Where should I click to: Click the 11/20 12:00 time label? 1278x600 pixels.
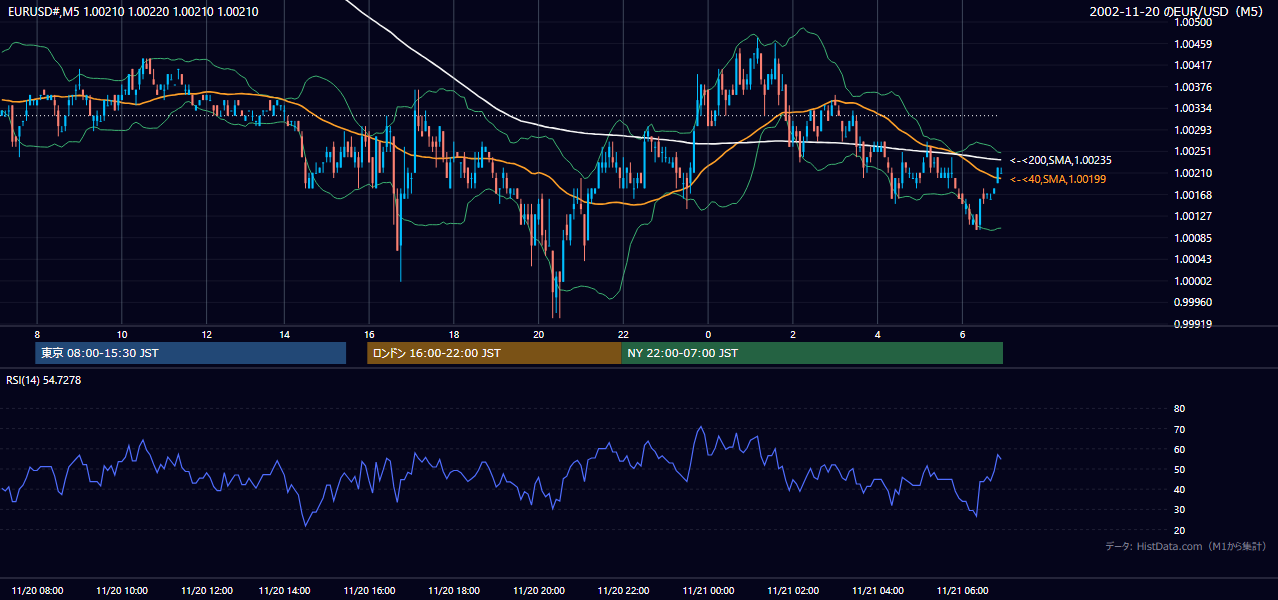pyautogui.click(x=207, y=591)
